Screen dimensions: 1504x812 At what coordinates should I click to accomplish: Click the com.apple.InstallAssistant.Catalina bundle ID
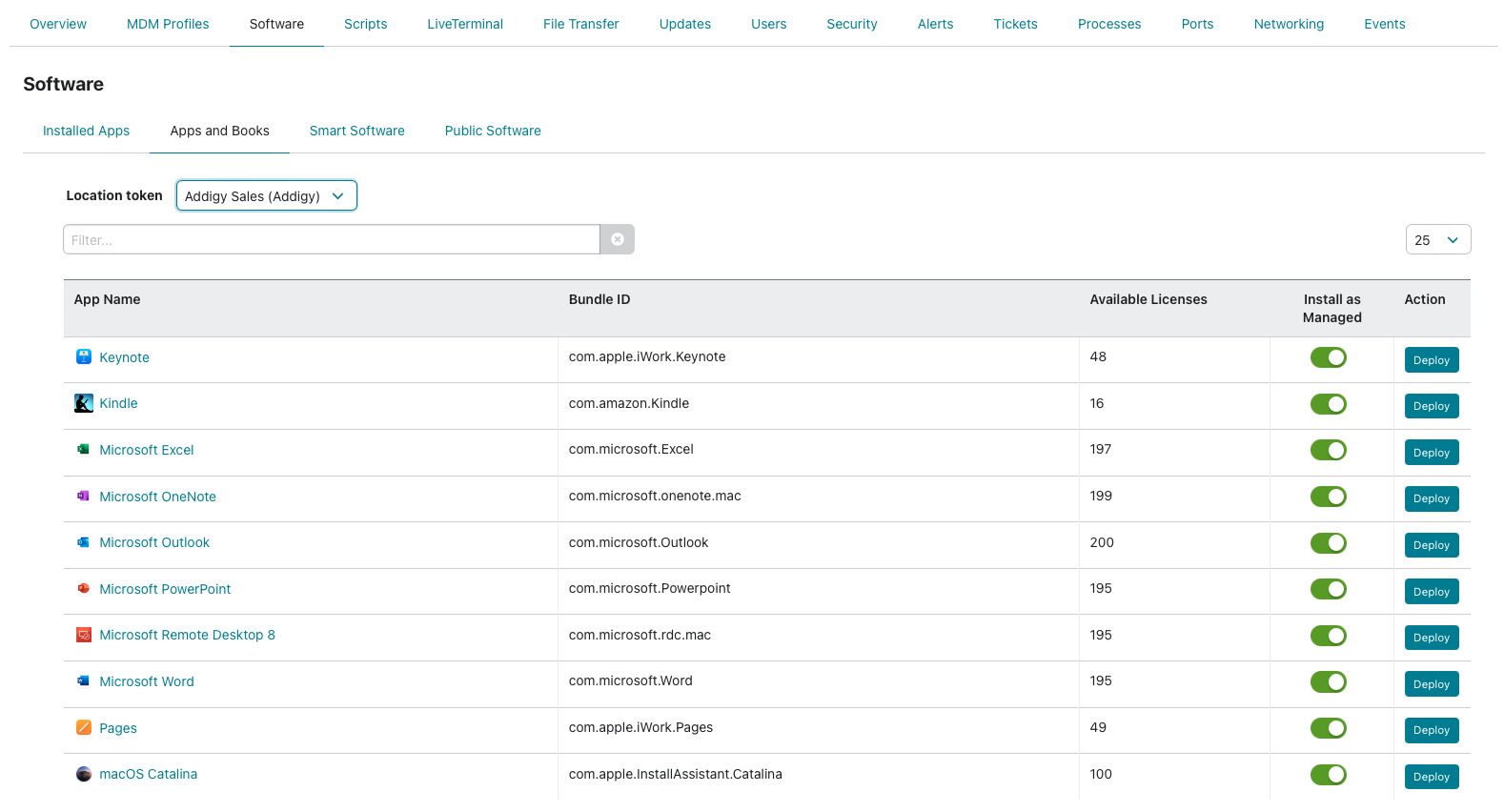(676, 774)
